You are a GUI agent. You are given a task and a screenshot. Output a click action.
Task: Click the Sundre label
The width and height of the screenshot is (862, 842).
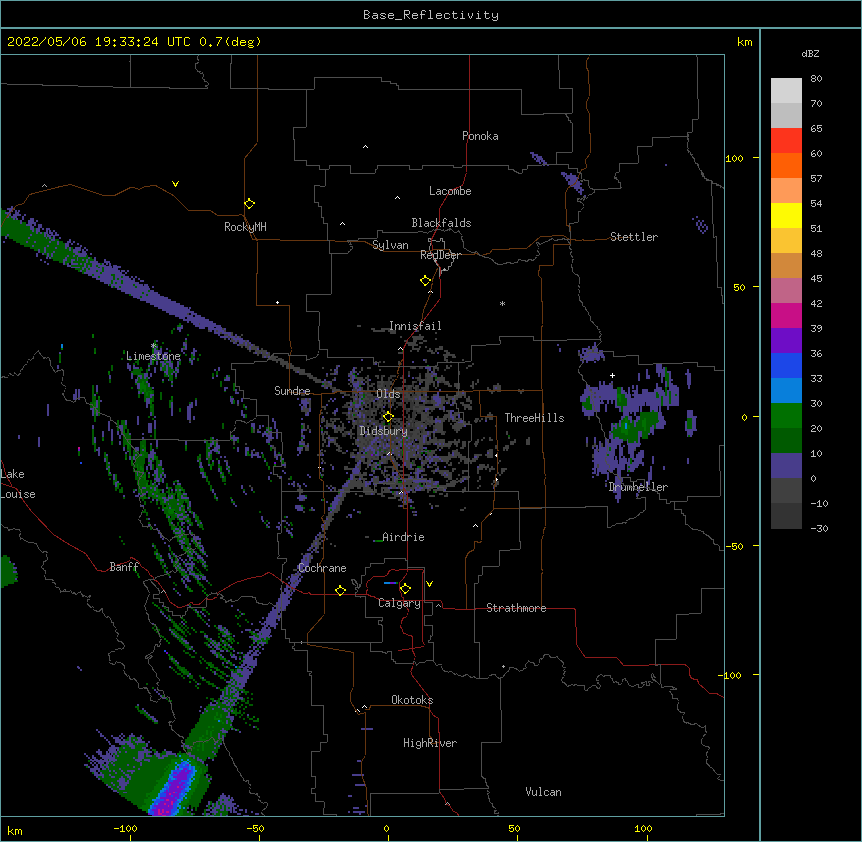pyautogui.click(x=292, y=391)
